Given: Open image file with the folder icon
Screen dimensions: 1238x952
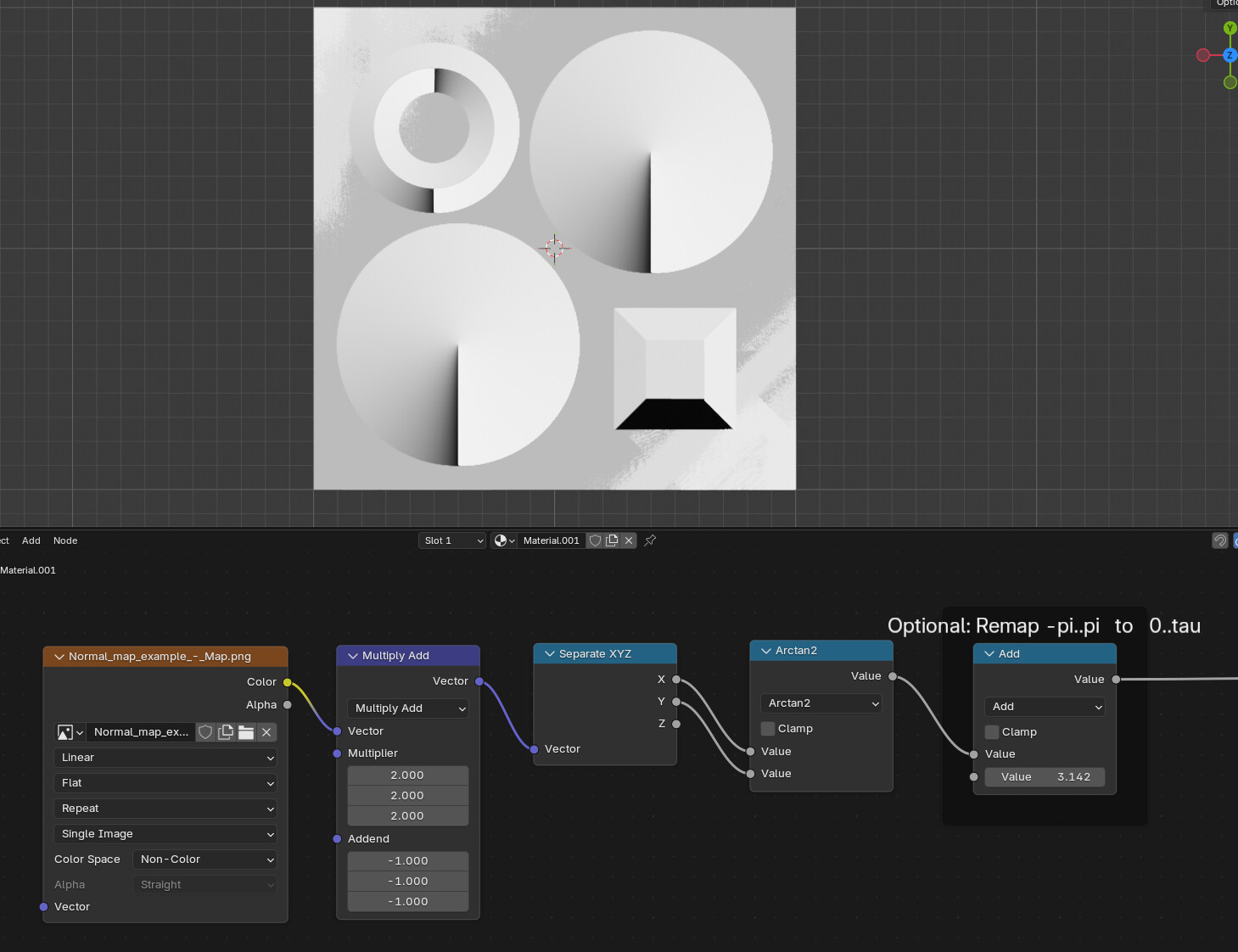Looking at the screenshot, I should coord(246,732).
